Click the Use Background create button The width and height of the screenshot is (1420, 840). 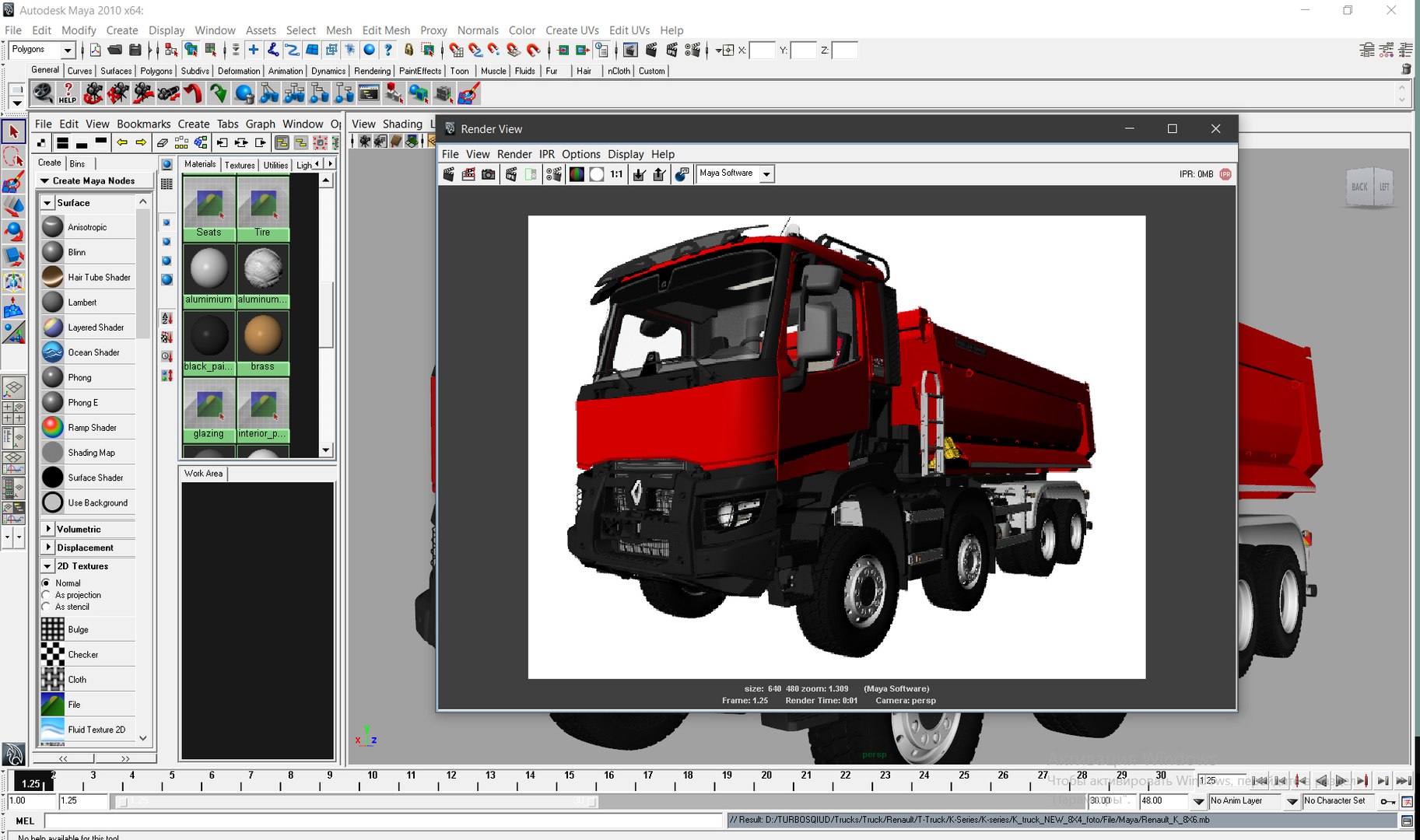pyautogui.click(x=87, y=502)
